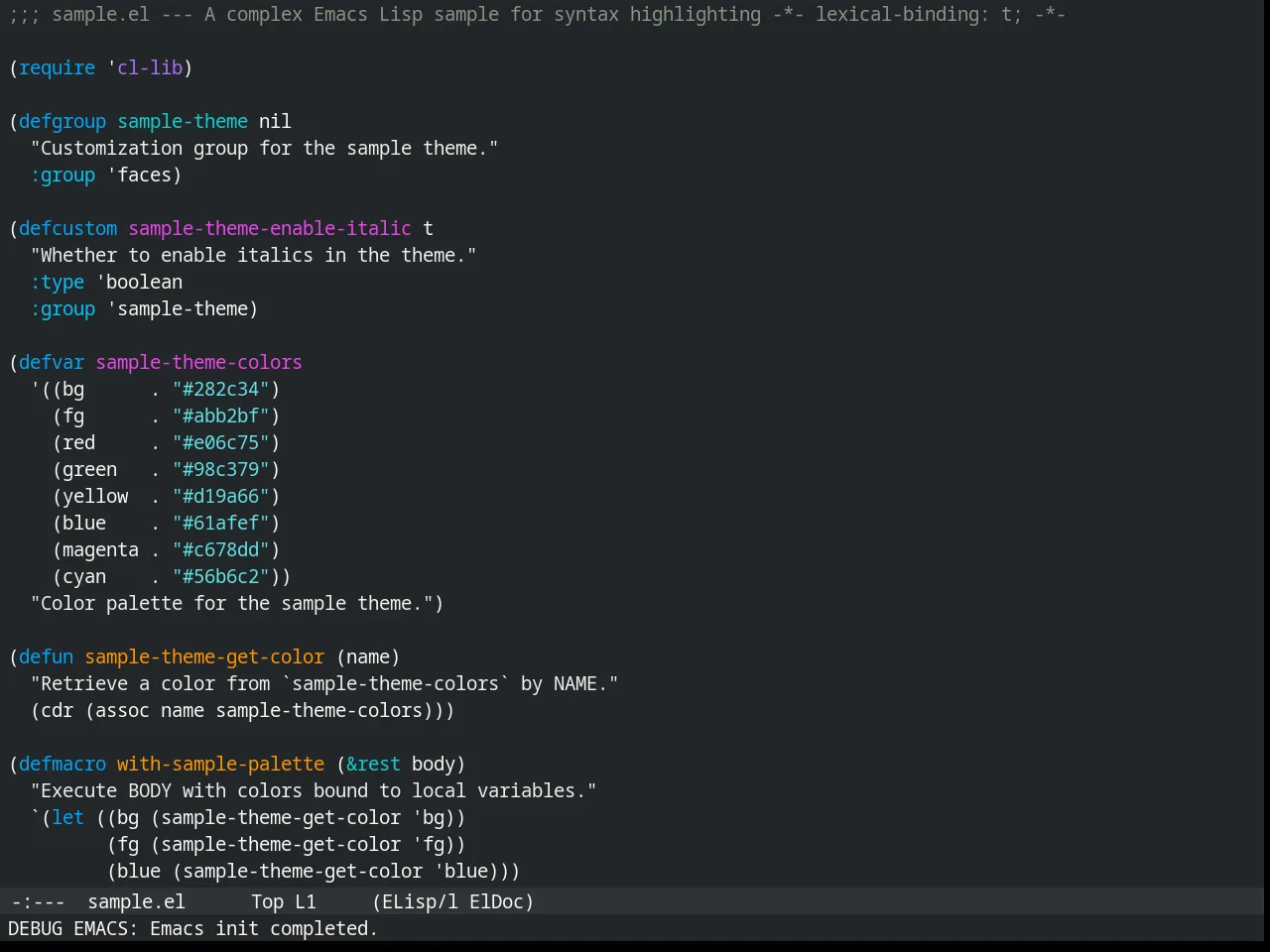1270x952 pixels.
Task: Click the 'magenta' key in the alist
Action: coord(101,549)
